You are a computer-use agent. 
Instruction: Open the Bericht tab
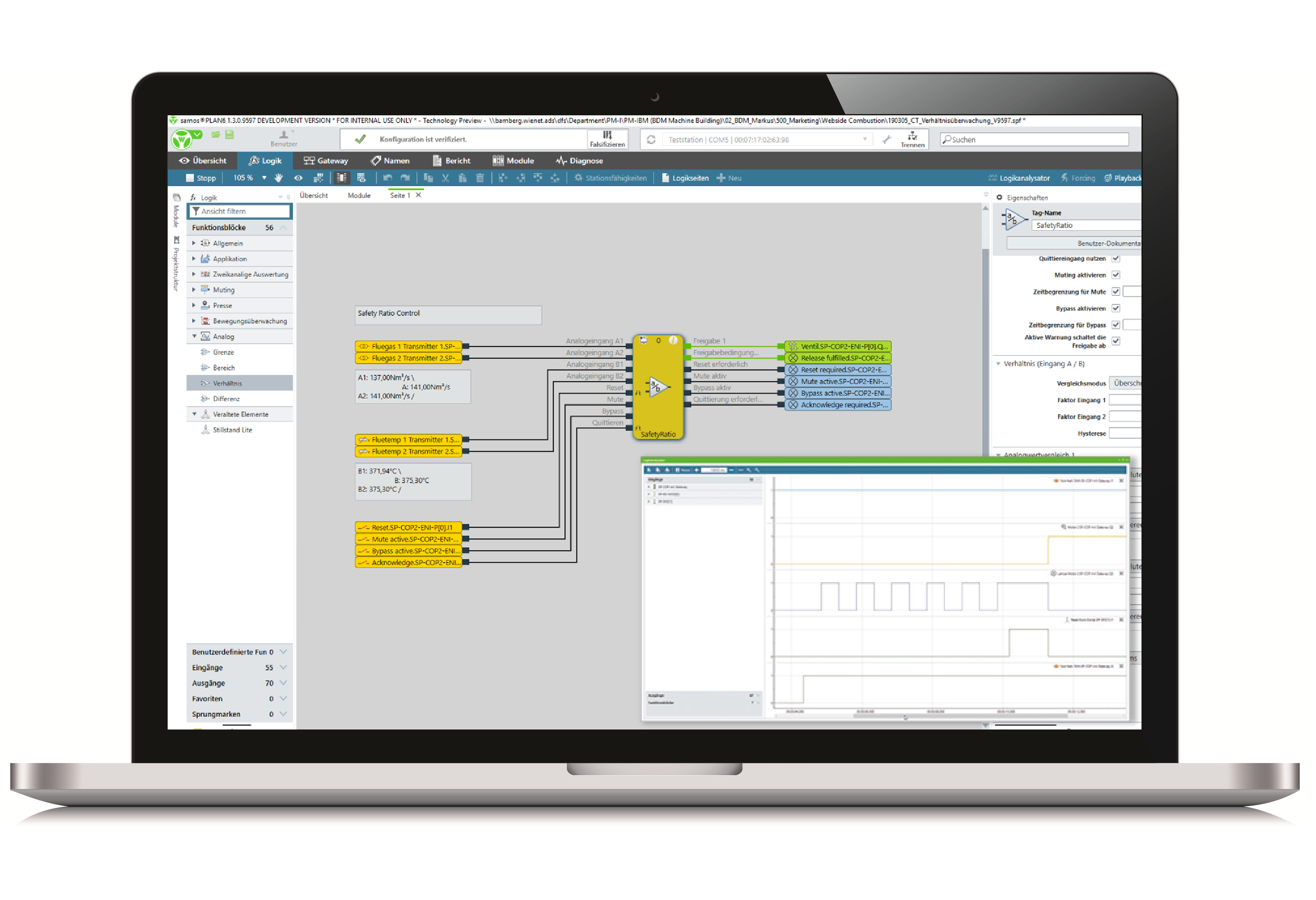pos(451,161)
